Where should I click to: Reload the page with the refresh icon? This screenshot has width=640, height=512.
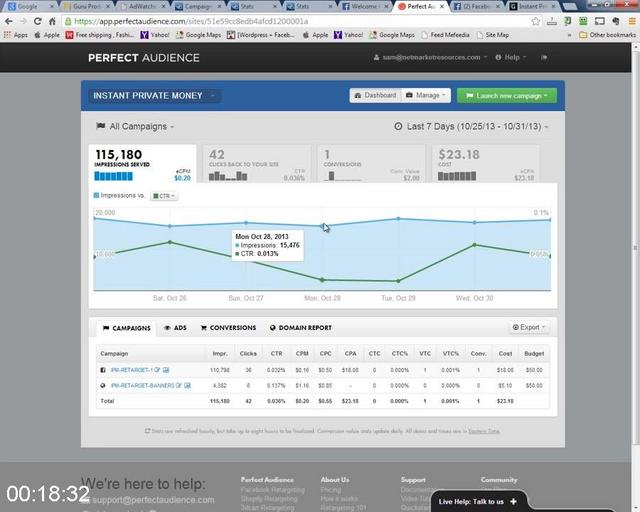(38, 21)
